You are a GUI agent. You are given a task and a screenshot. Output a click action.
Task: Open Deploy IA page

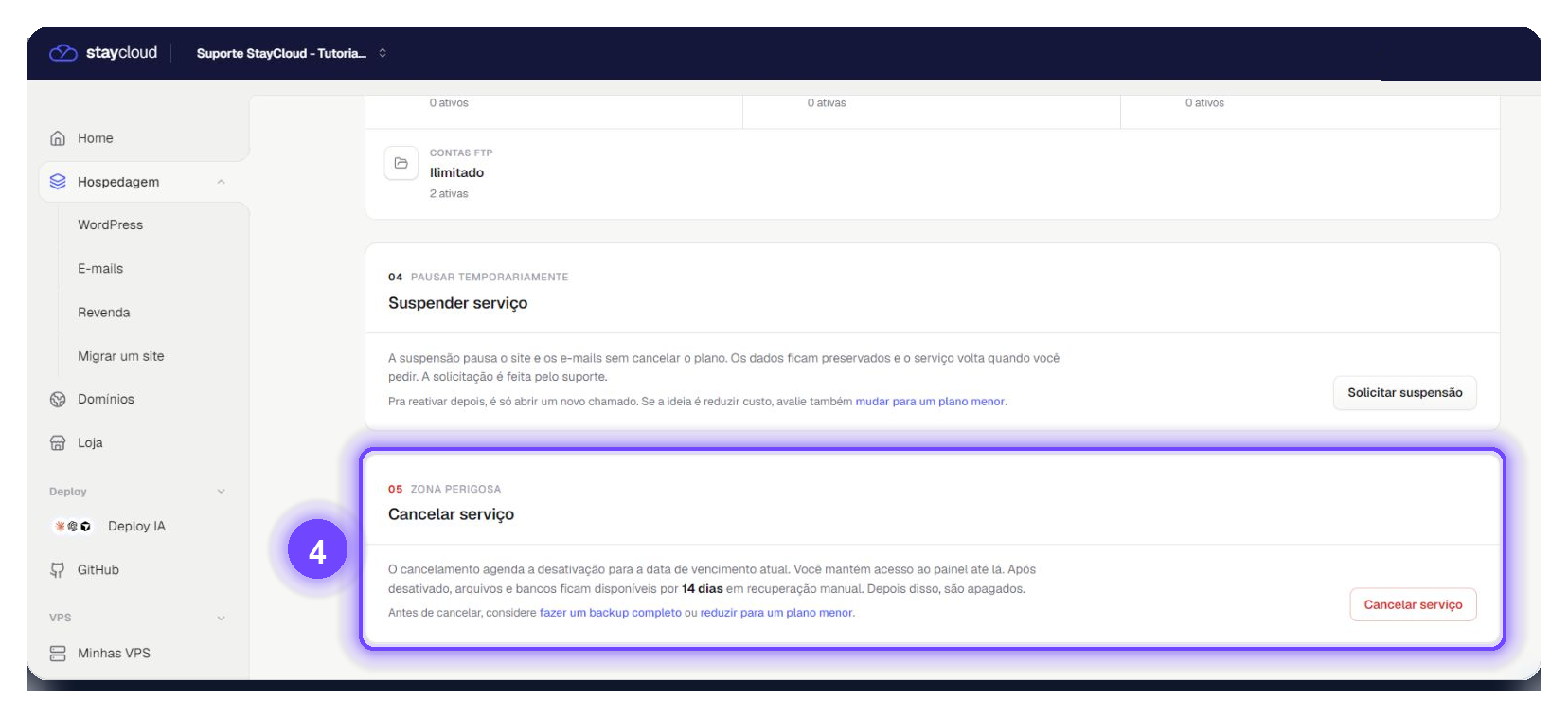(x=136, y=527)
